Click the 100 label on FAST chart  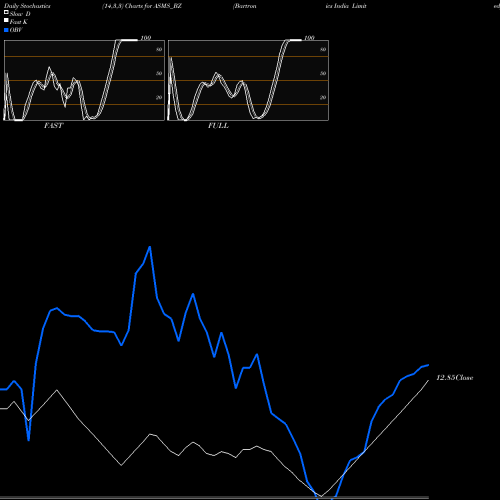[x=146, y=38]
